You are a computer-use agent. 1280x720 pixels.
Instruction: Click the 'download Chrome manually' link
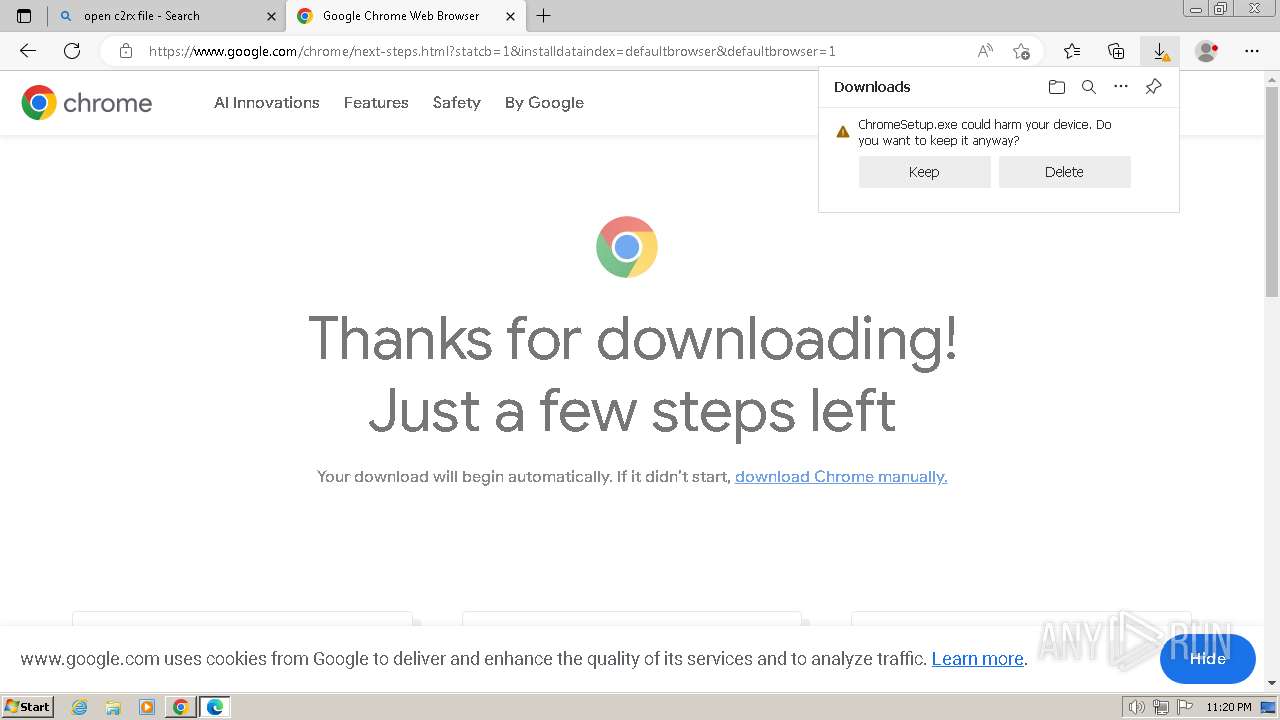841,477
